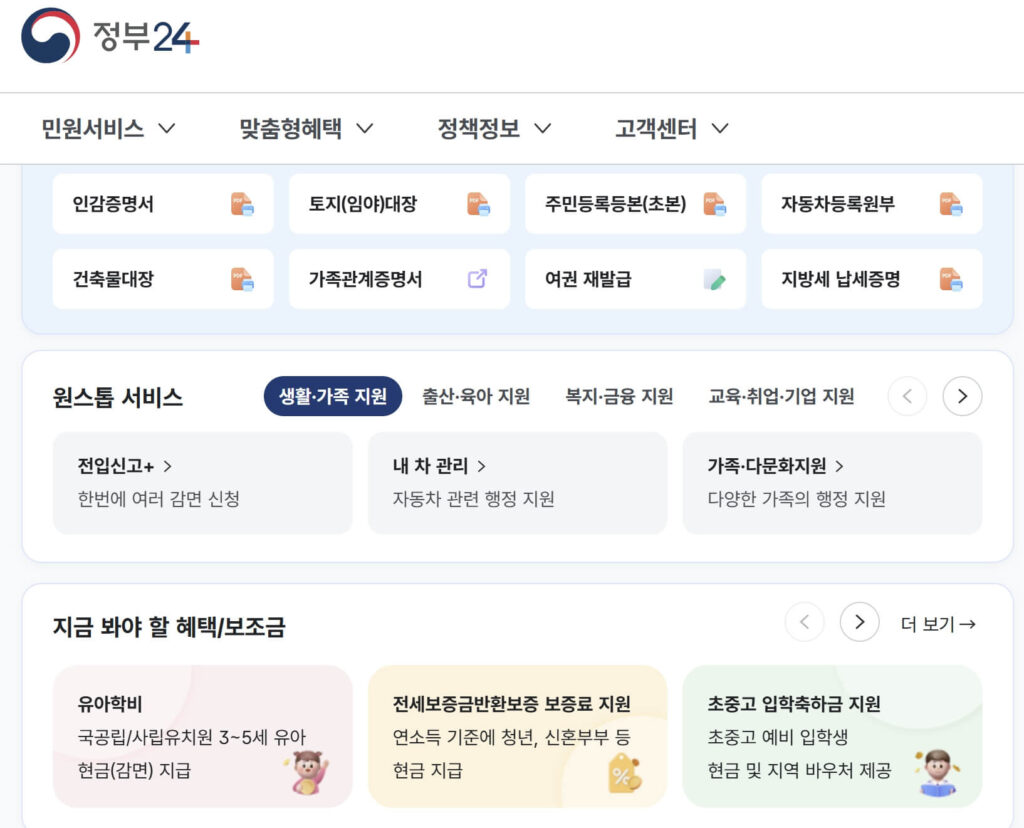
Task: Select the 교육·취업·기업 지원 tab
Action: point(781,396)
